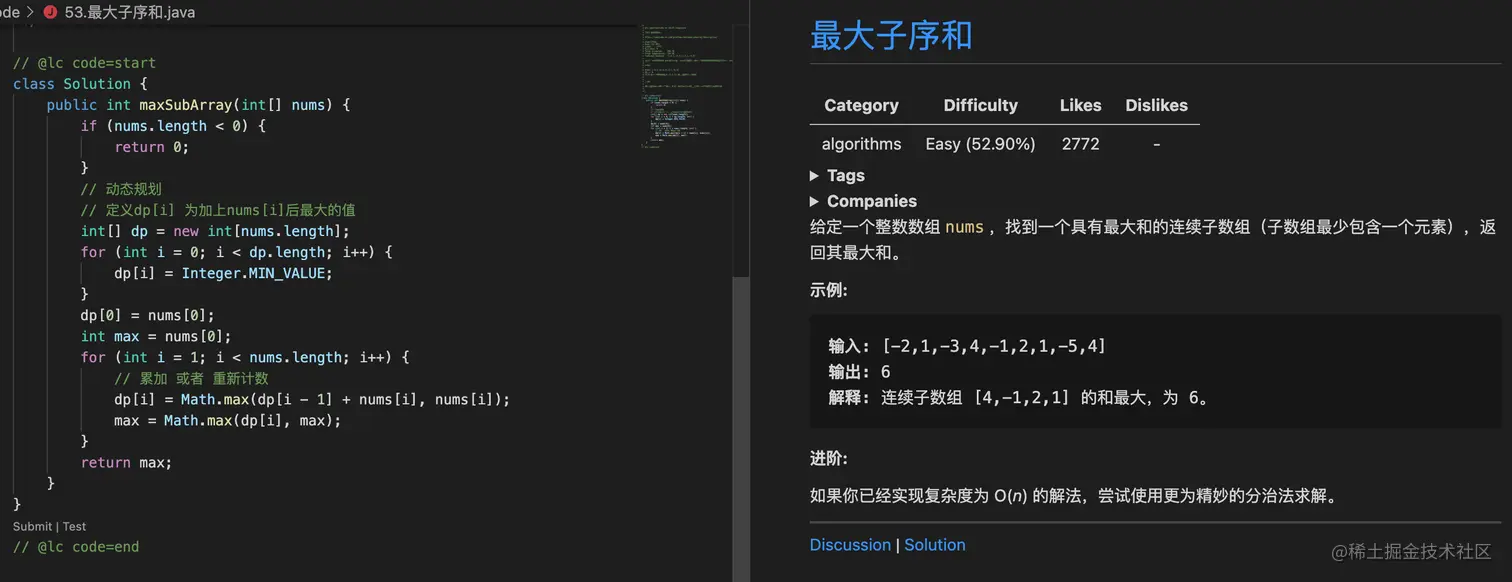Screen dimensions: 1512x582
Task: Open the Solution link
Action: coord(935,545)
